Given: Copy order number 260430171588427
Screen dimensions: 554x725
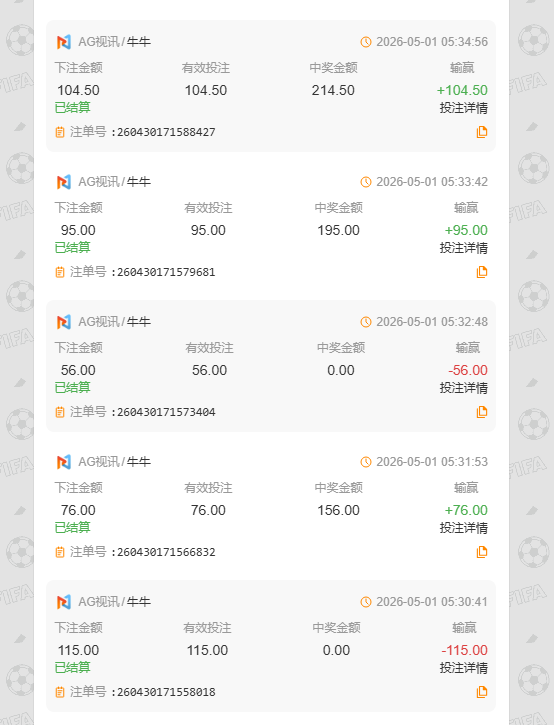Looking at the screenshot, I should tap(482, 132).
